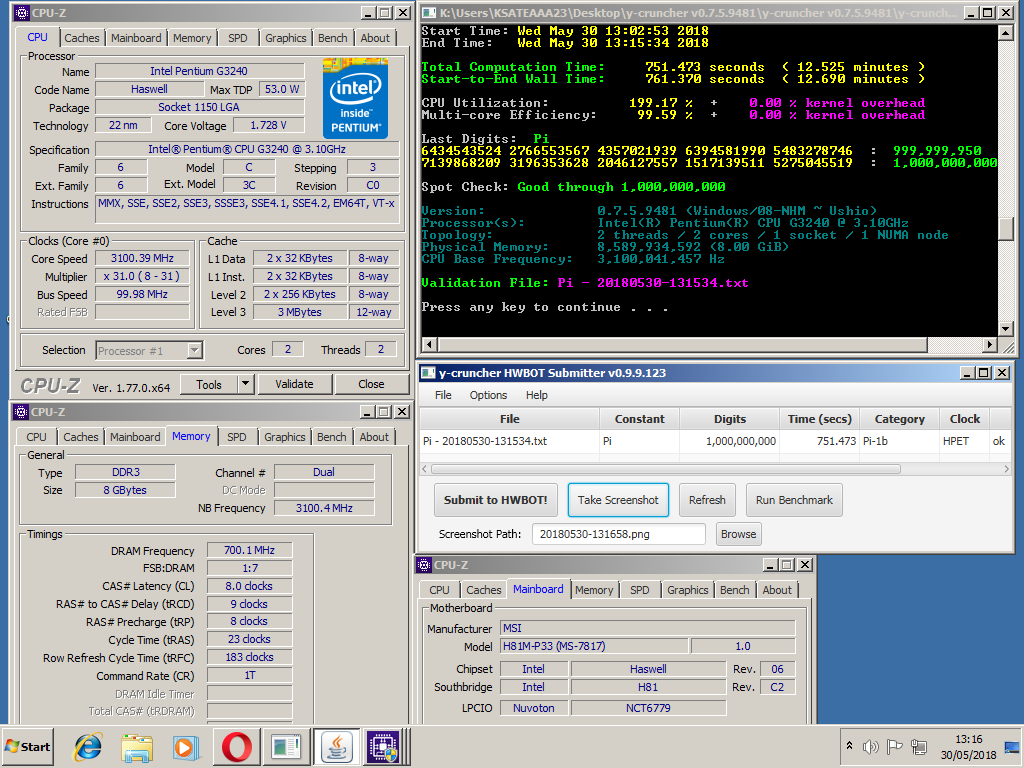Click the CPU-Z Mainboard window title icon
Screen dimensions: 1024x768
click(x=424, y=565)
